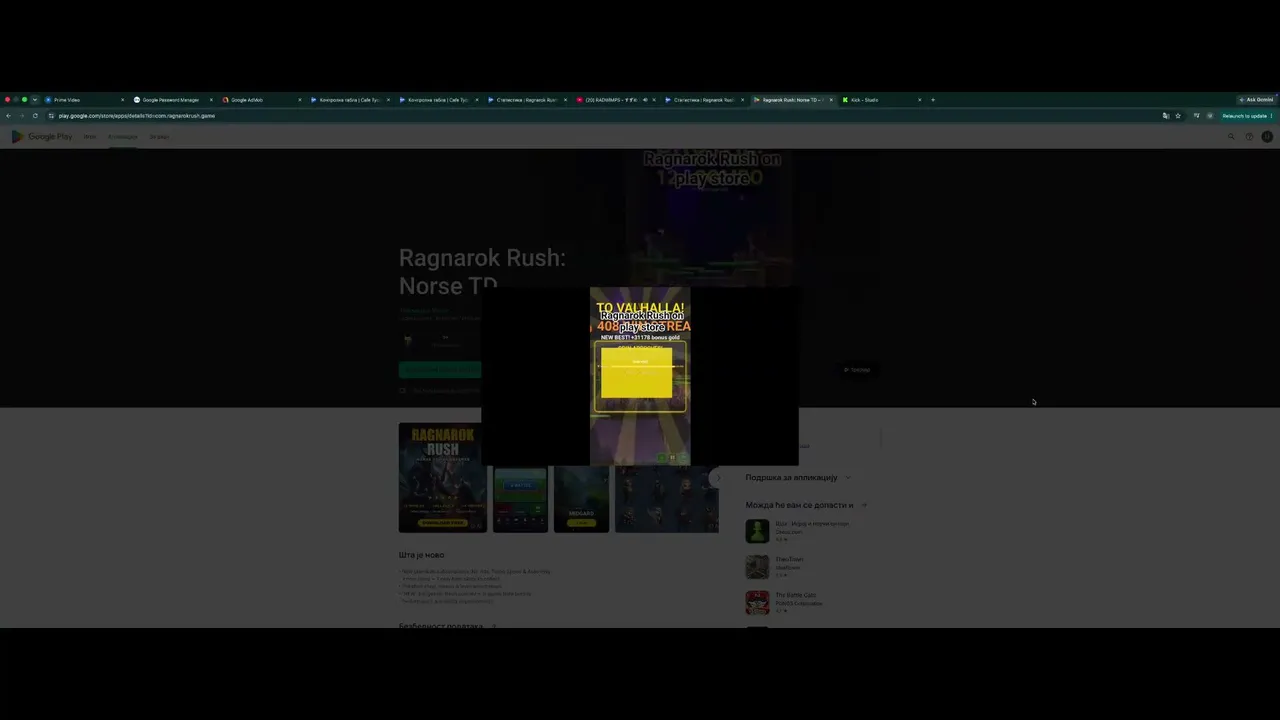
Task: Show next screenshots with the arrow
Action: [x=716, y=478]
